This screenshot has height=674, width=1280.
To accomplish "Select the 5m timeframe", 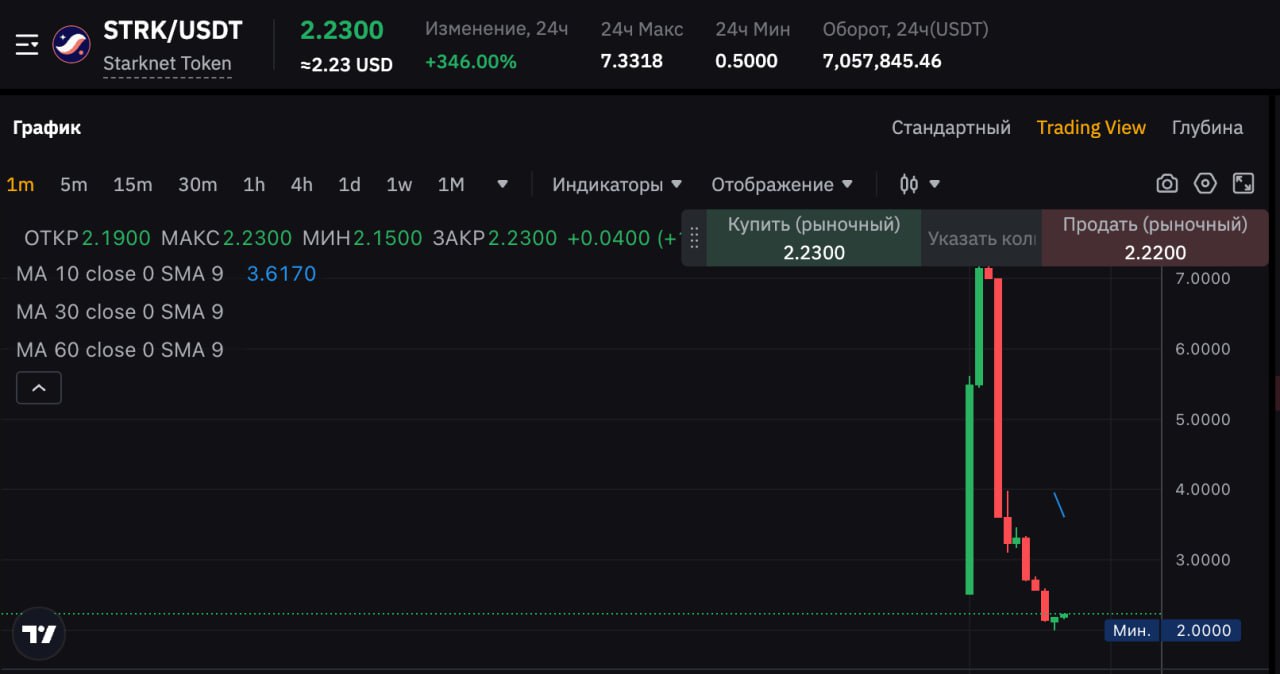I will click(x=73, y=185).
